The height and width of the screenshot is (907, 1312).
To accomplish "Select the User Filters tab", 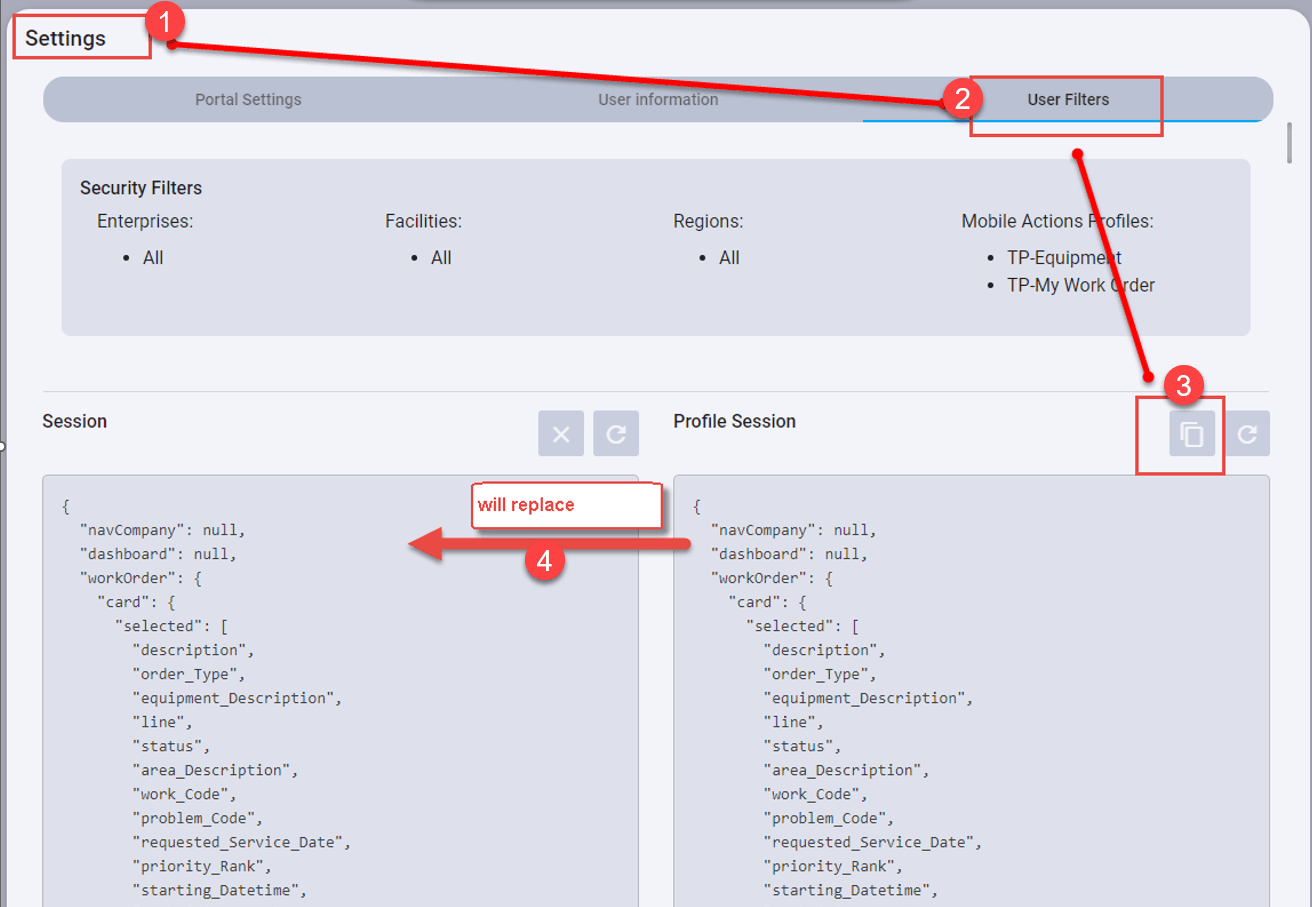I will pyautogui.click(x=1067, y=100).
